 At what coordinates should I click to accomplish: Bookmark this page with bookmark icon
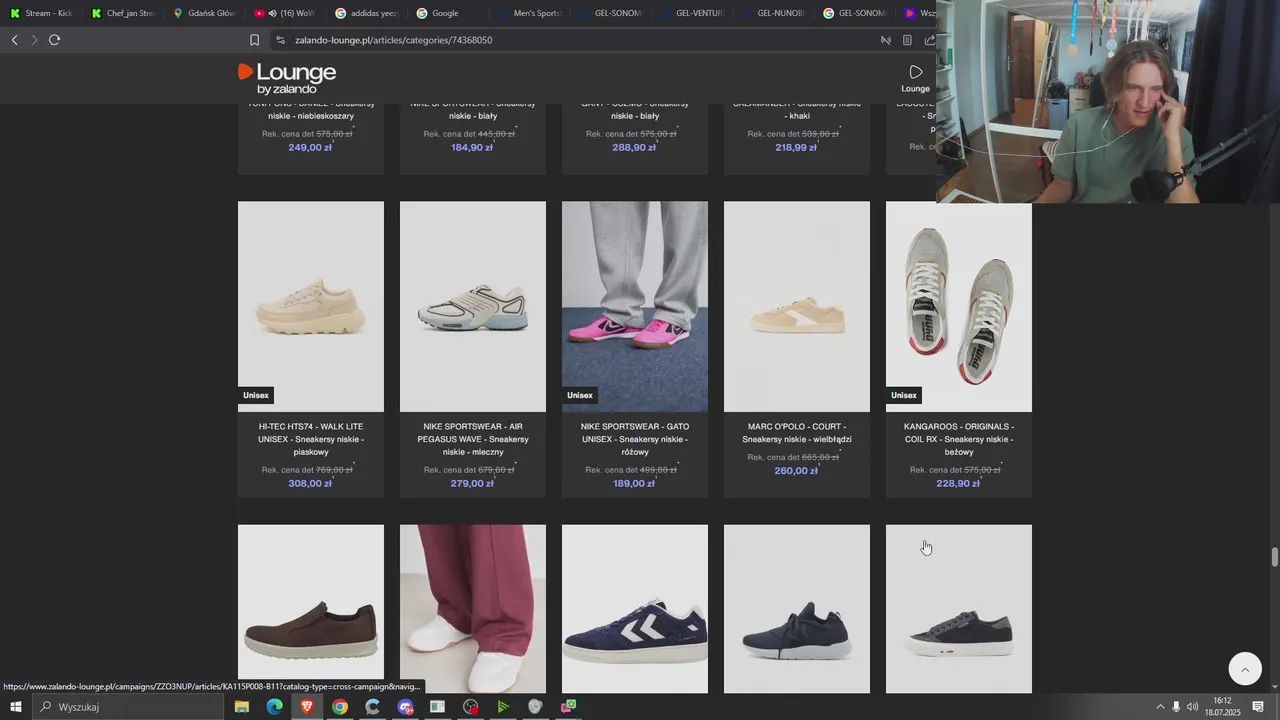[x=254, y=40]
